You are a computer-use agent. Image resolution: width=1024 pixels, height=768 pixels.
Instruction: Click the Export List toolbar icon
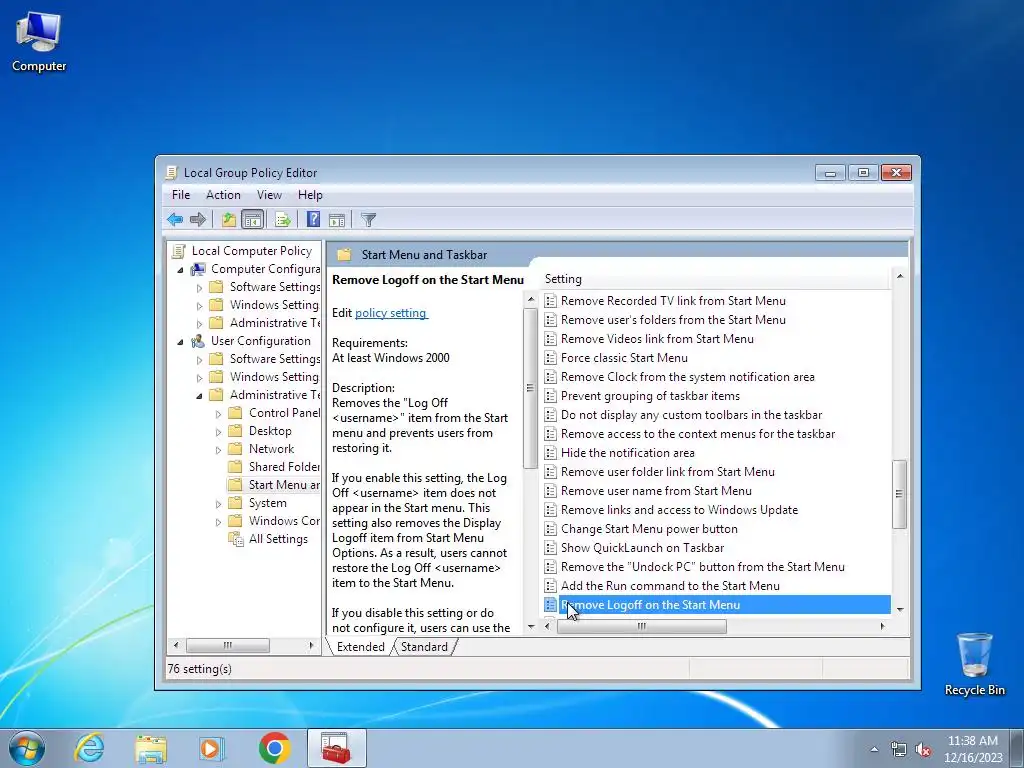[x=283, y=219]
